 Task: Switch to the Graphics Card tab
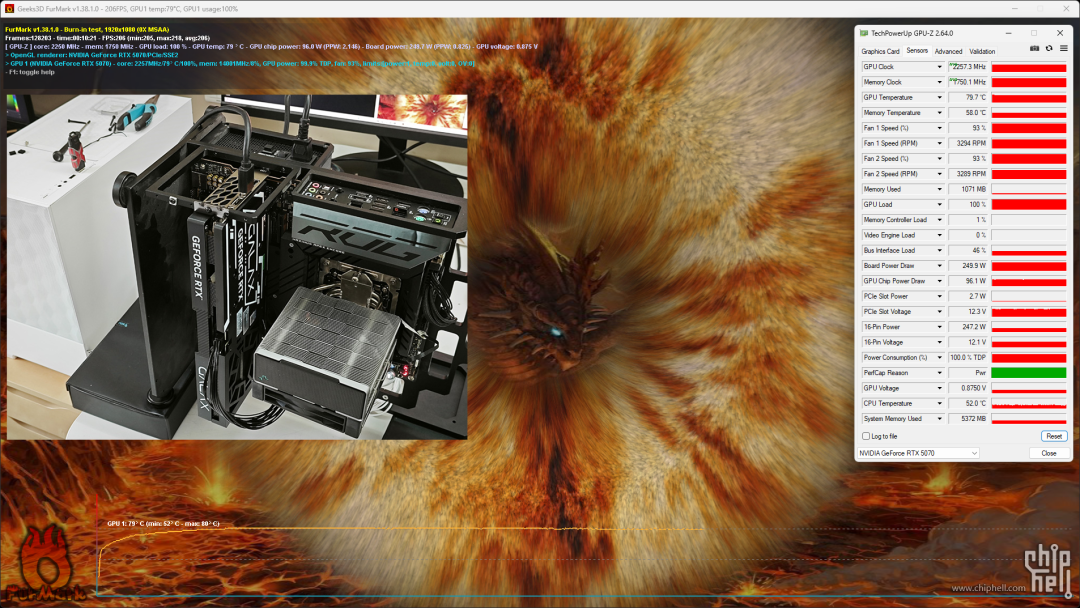coord(880,52)
